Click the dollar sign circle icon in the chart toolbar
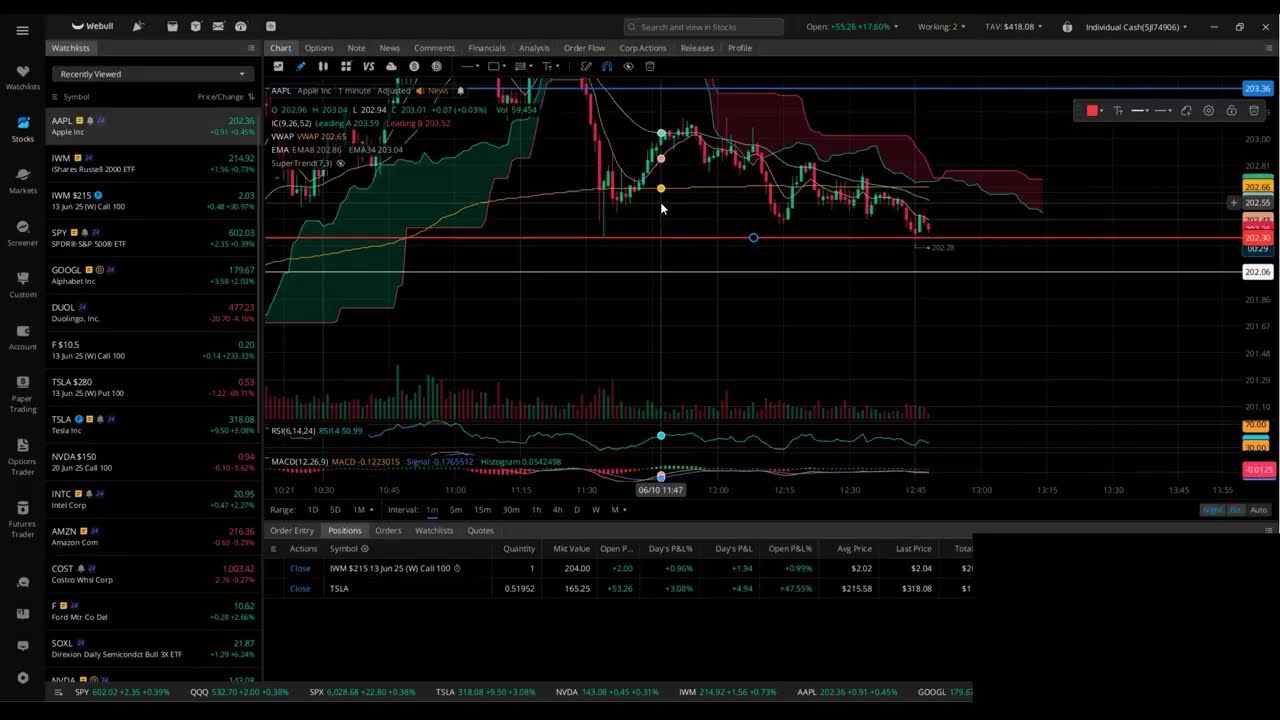1280x720 pixels. click(414, 66)
